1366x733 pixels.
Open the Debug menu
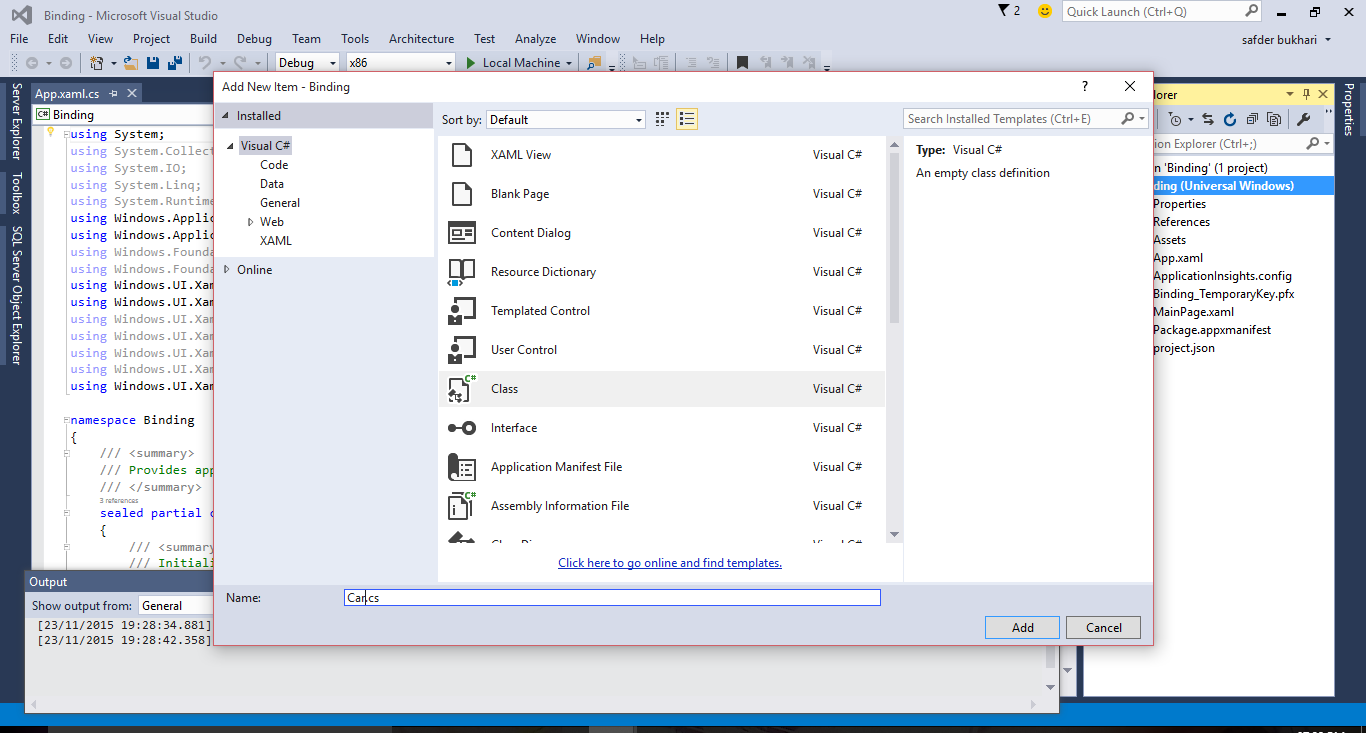[x=254, y=39]
